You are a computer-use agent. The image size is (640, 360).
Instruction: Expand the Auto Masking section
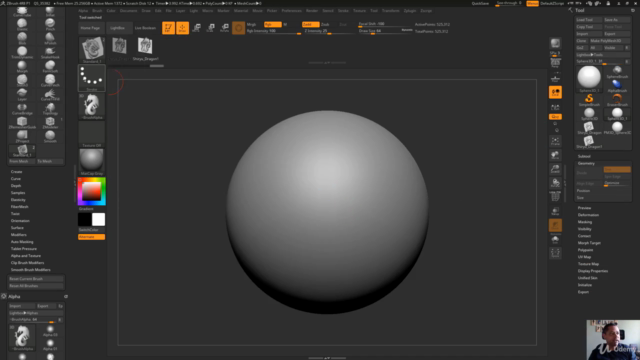[22, 242]
